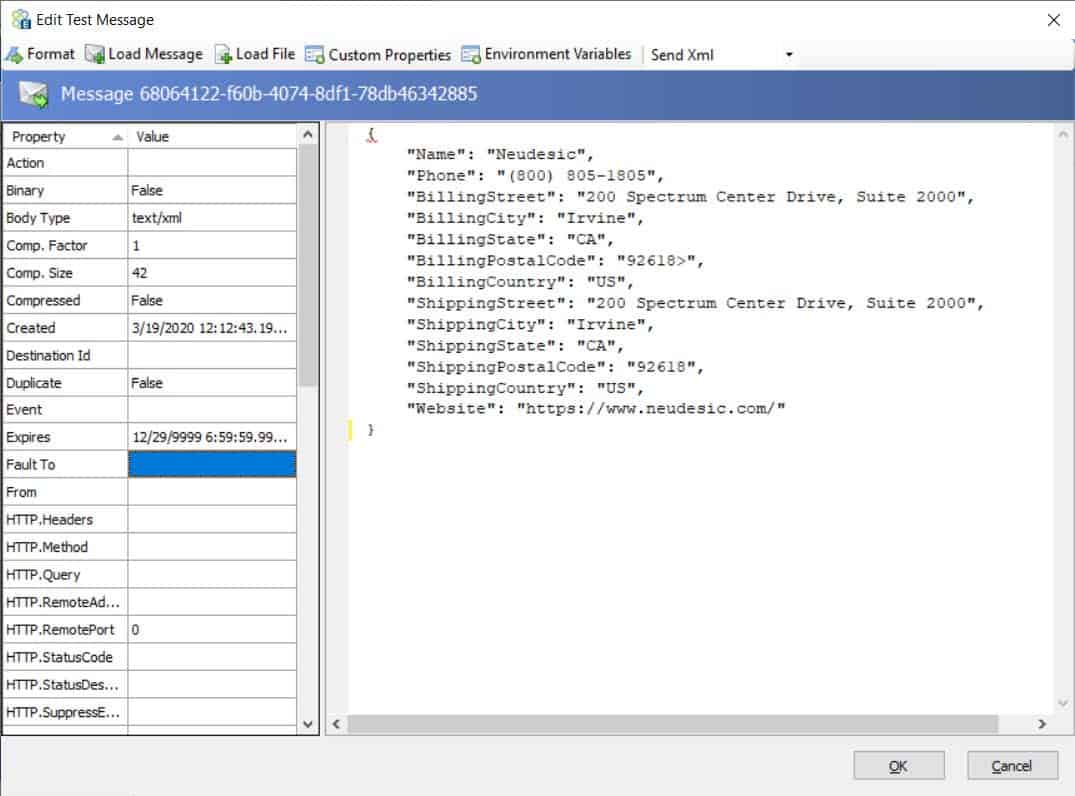Click the property grid scroll down arrow
1075x796 pixels.
pyautogui.click(x=308, y=724)
